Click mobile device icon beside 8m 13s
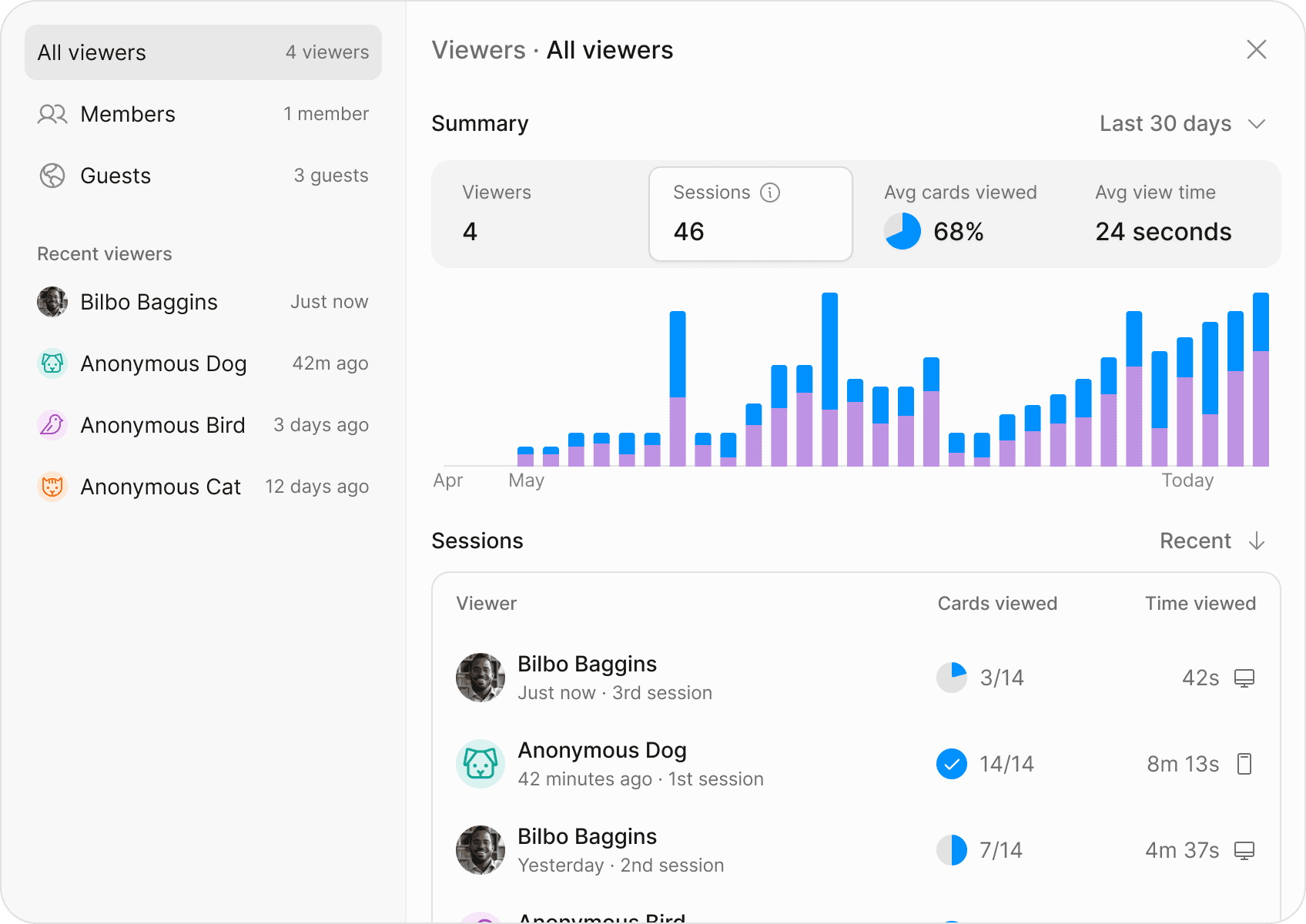The width and height of the screenshot is (1306, 924). pos(1244,764)
